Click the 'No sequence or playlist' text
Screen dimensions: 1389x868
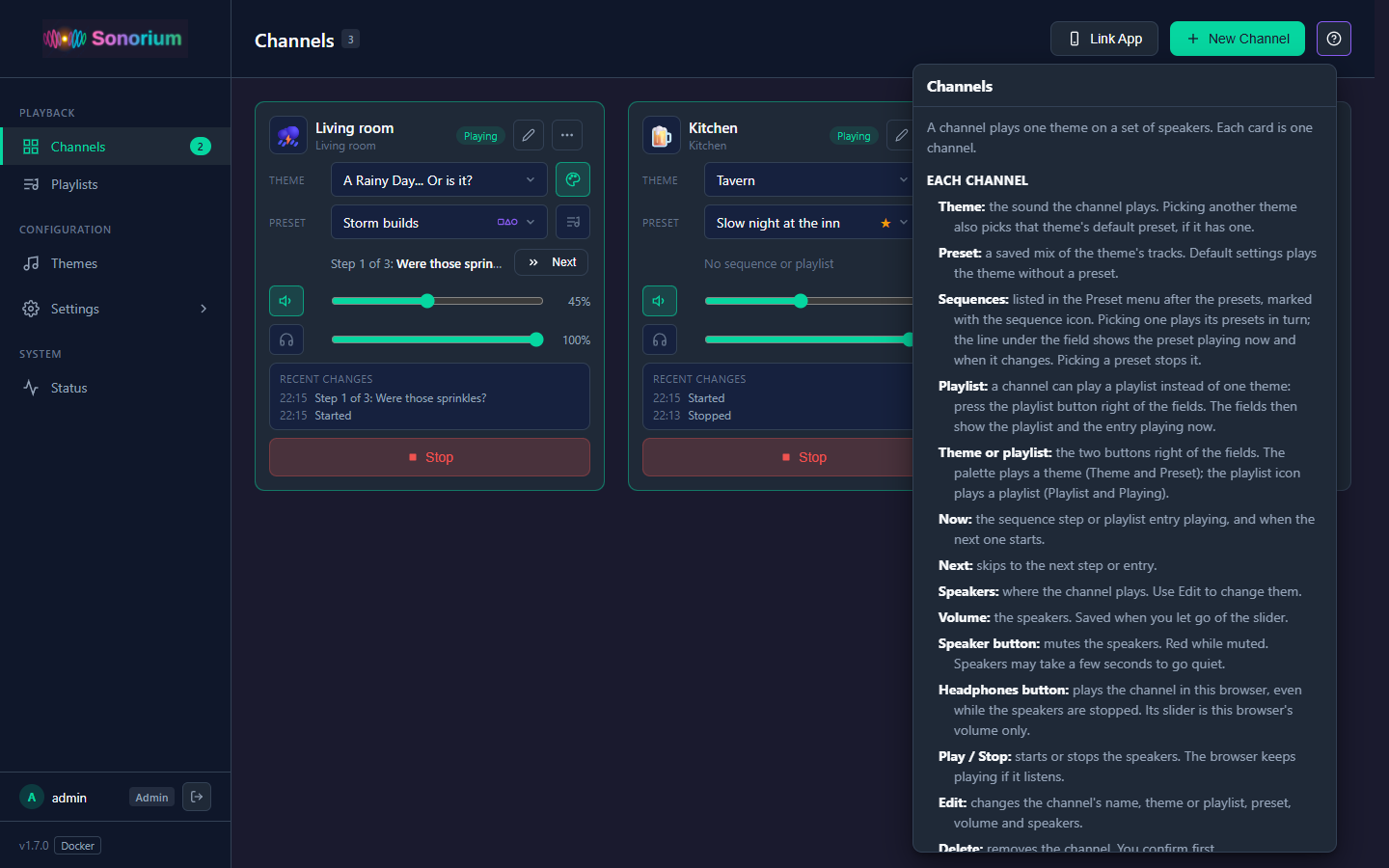[x=769, y=263]
